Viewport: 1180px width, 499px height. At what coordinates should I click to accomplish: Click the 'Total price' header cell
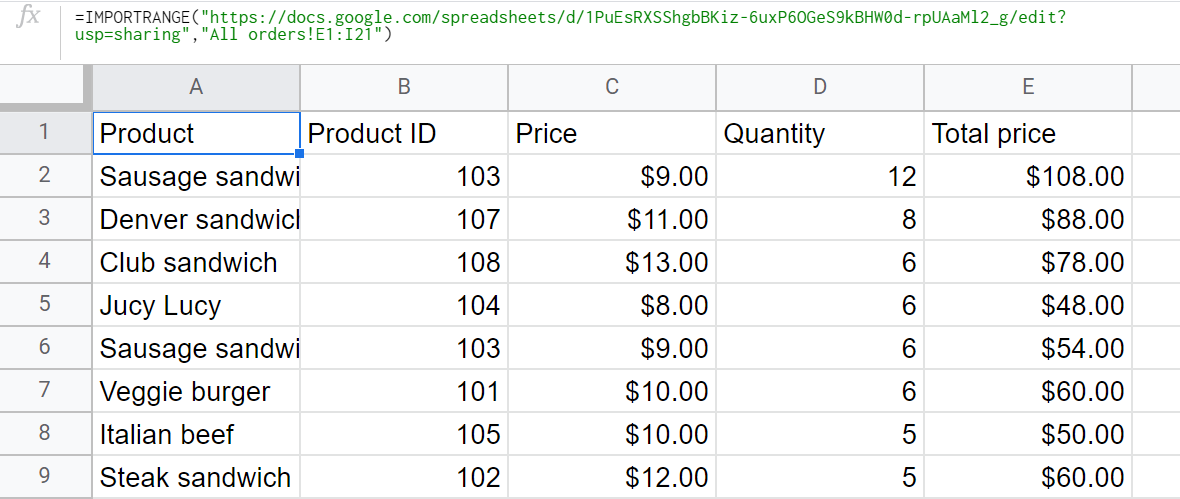[1028, 133]
